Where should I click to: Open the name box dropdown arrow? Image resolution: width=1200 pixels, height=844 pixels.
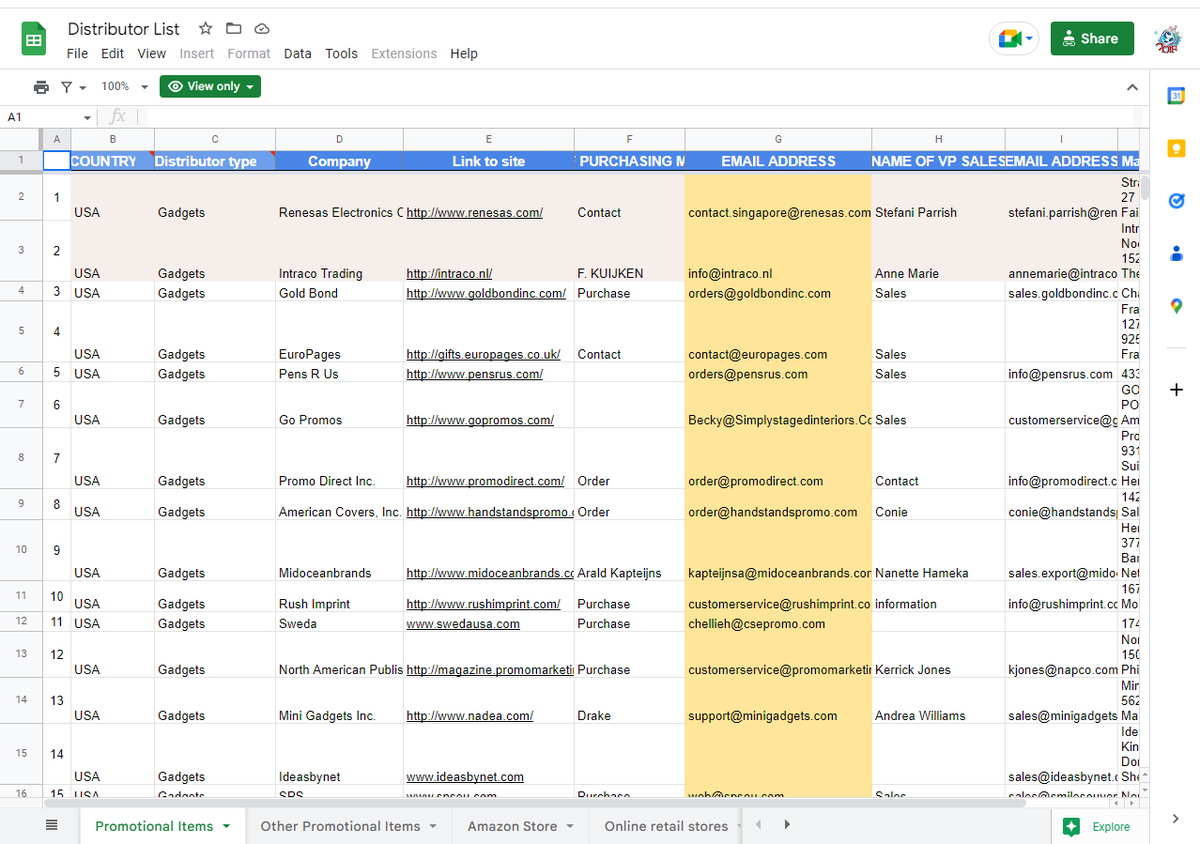pos(87,118)
